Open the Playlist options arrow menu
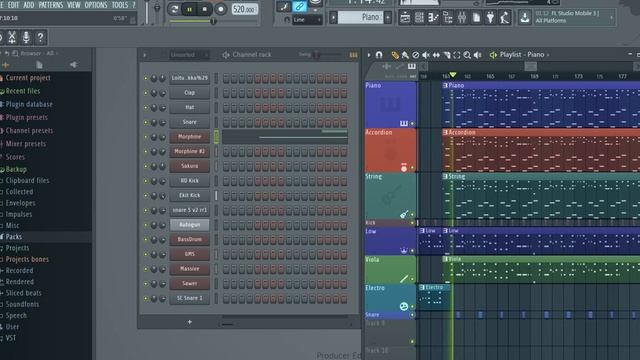The image size is (640, 360). [x=369, y=55]
